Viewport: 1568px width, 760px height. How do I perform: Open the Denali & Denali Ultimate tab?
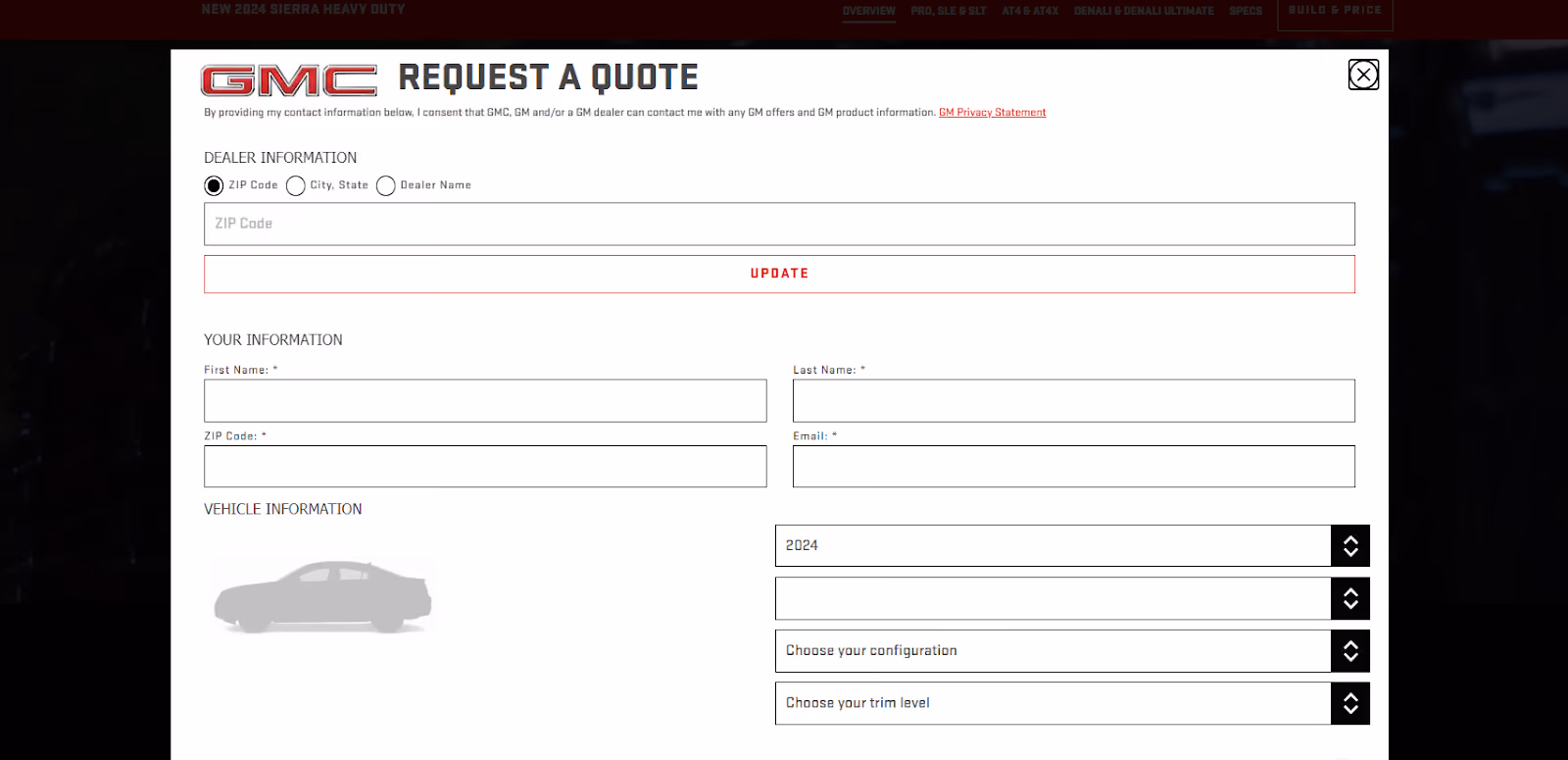[x=1144, y=11]
